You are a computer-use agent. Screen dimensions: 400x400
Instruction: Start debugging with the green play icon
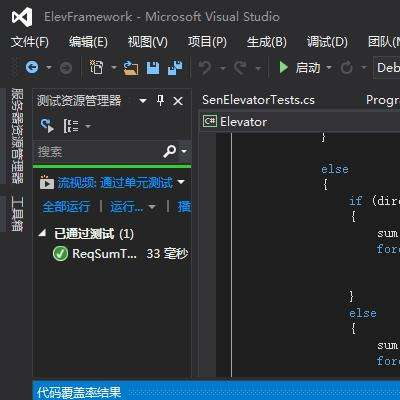click(283, 68)
